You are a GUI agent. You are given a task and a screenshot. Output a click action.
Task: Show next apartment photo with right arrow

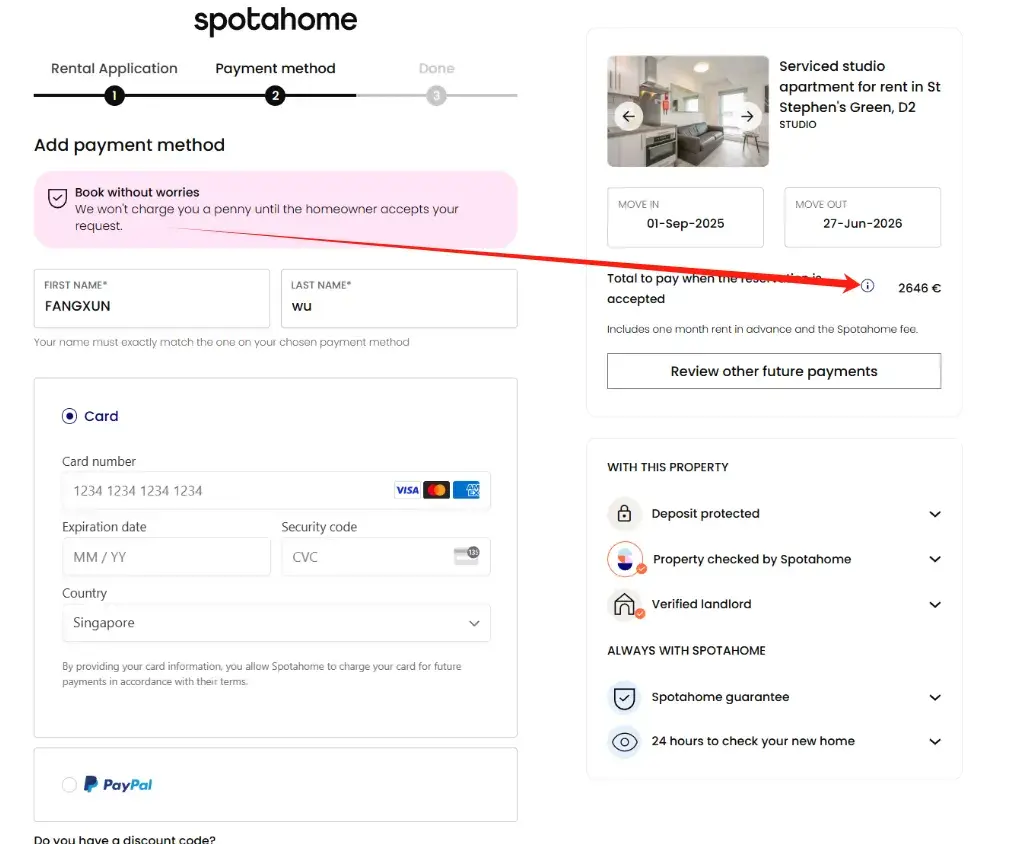tap(747, 116)
